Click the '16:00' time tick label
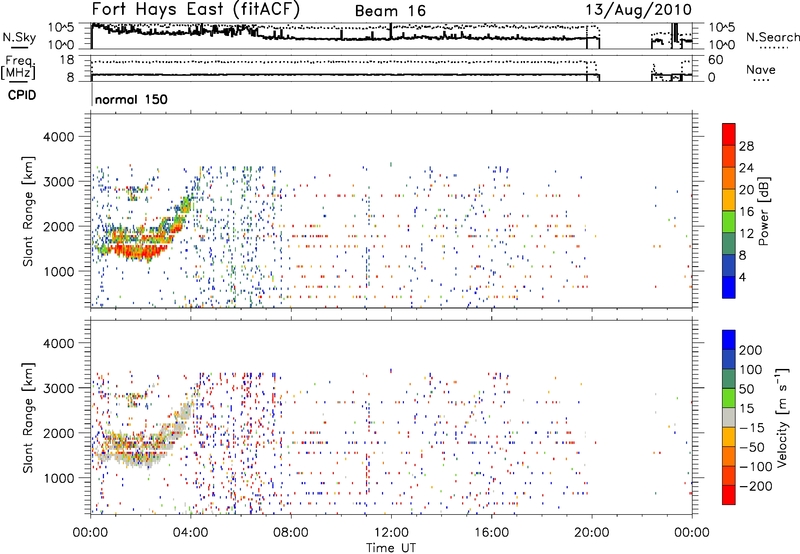This screenshot has width=800, height=554. 491,533
